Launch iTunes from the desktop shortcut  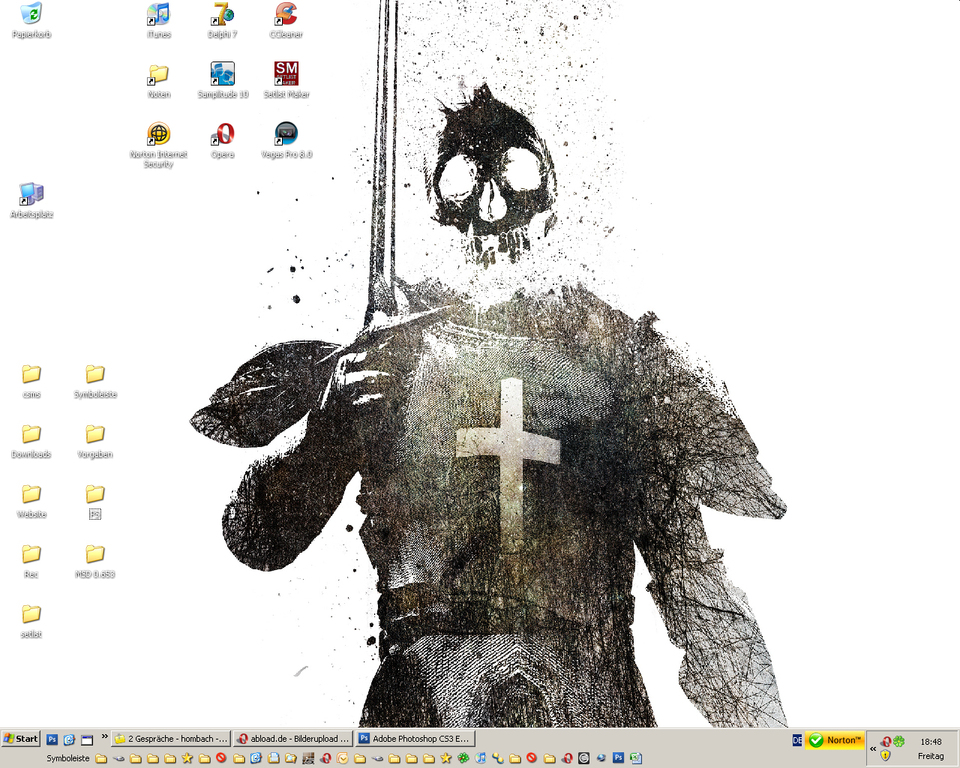coord(159,20)
